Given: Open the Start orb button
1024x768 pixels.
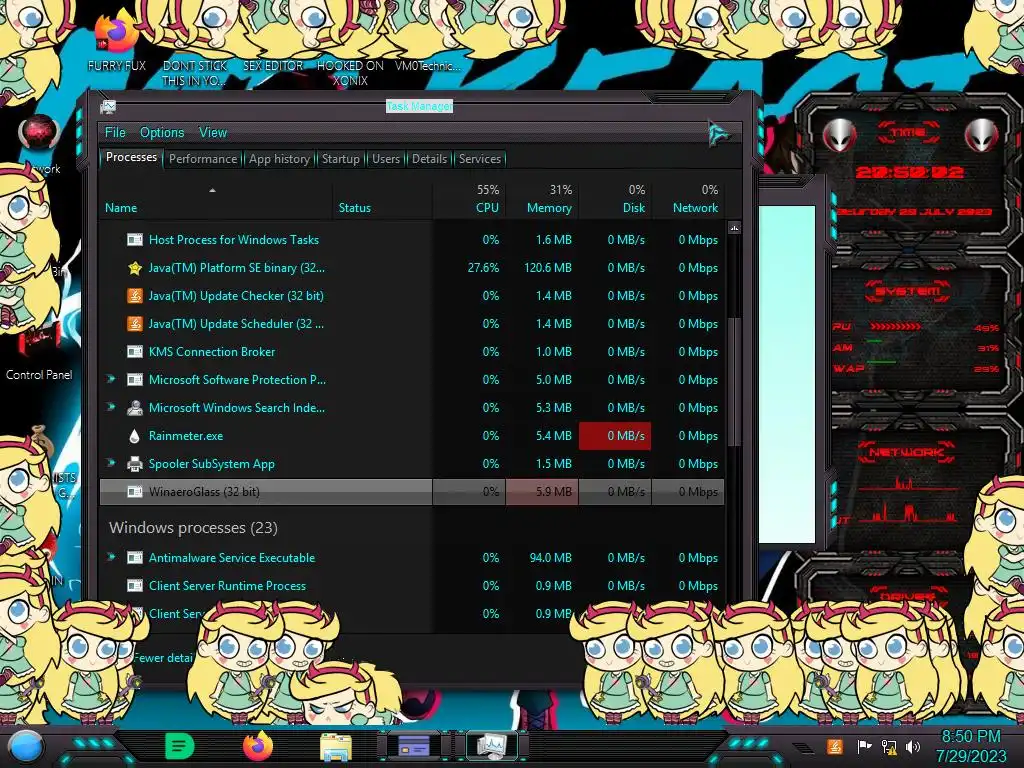Looking at the screenshot, I should (26, 747).
